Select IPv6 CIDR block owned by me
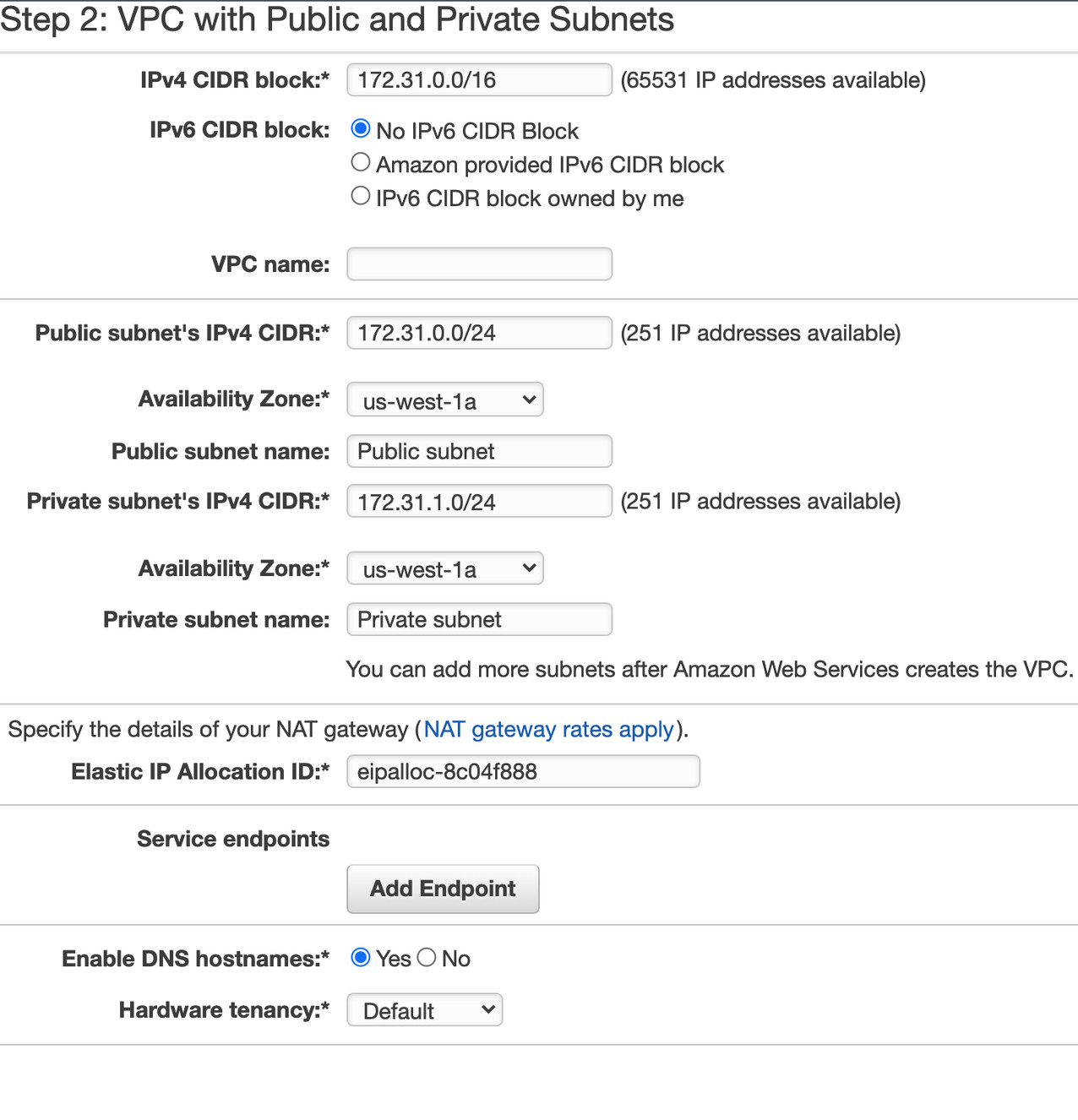This screenshot has height=1120, width=1078. click(x=361, y=195)
